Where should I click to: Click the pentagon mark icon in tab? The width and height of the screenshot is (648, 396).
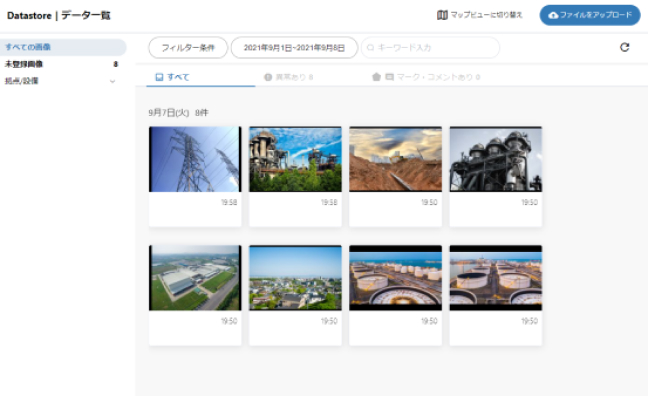(x=376, y=77)
